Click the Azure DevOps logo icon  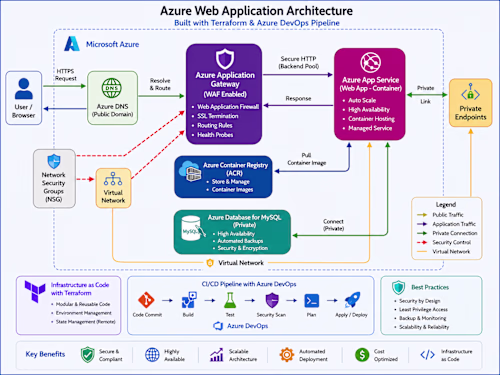coord(218,326)
